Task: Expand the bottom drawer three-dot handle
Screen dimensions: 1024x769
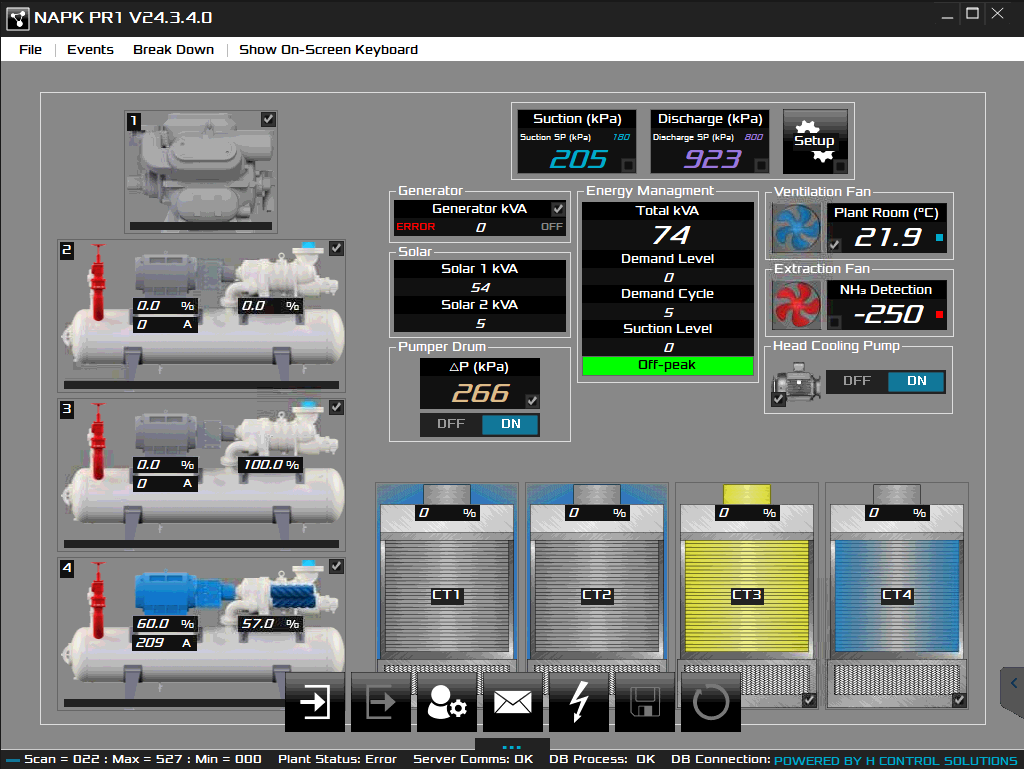Action: click(512, 747)
